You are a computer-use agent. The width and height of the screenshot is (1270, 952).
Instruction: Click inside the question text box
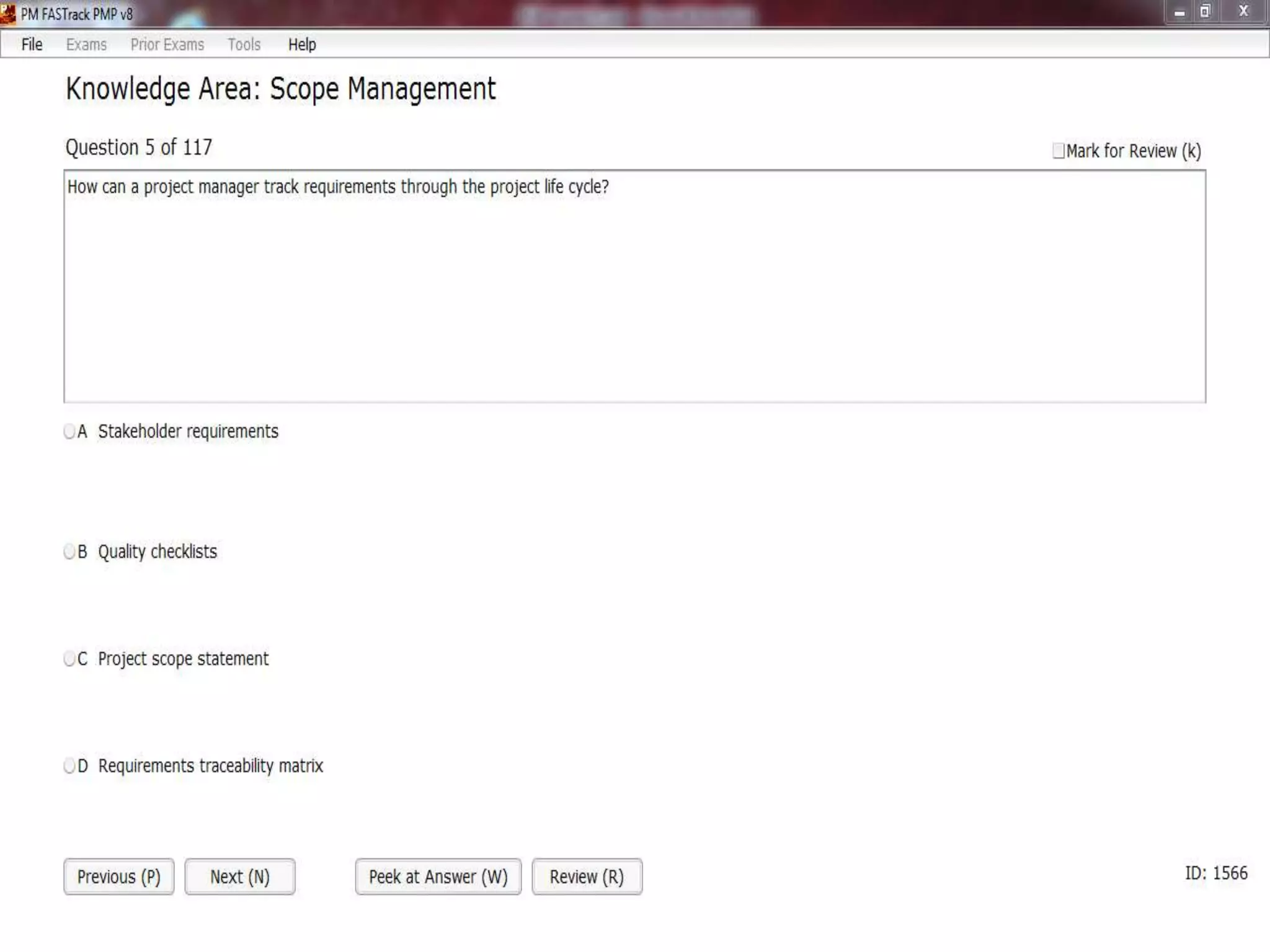[x=635, y=286]
